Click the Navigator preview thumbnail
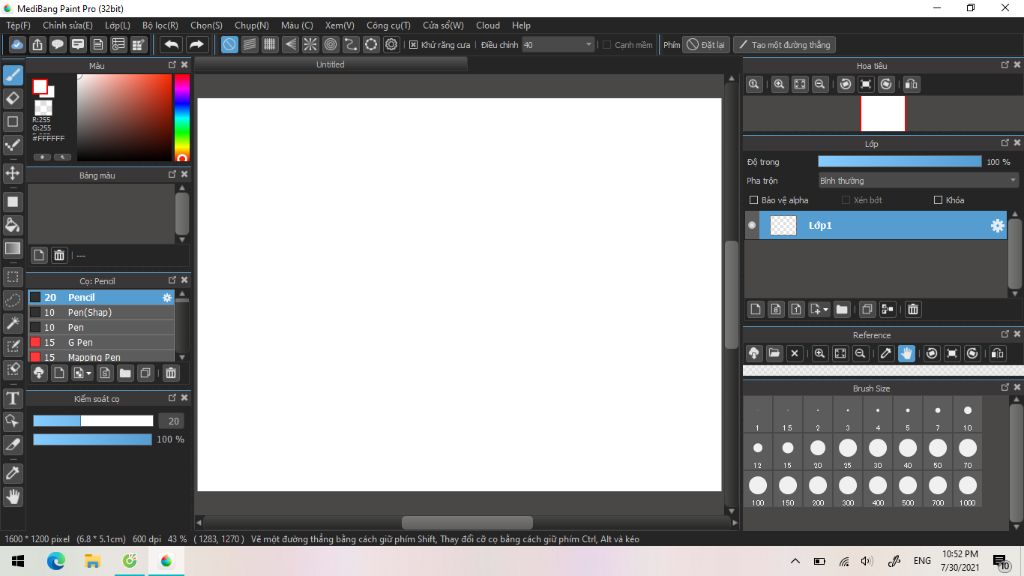The height and width of the screenshot is (576, 1024). [x=882, y=113]
